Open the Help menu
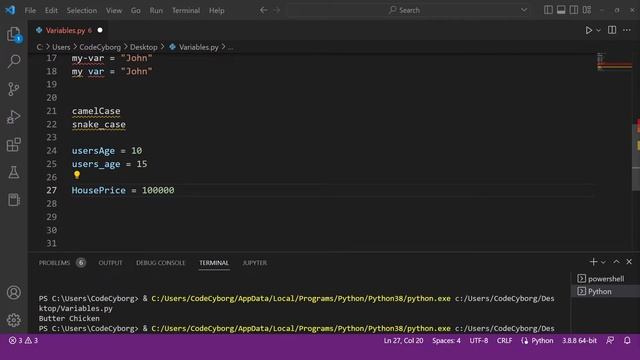The image size is (640, 360). point(217,11)
